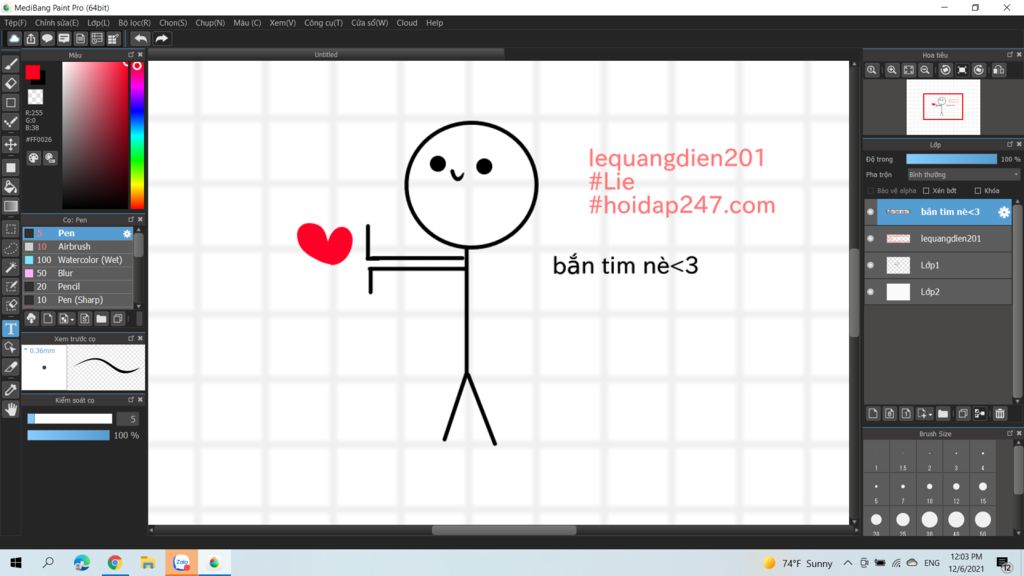Delete layer with the trash icon

(1000, 413)
